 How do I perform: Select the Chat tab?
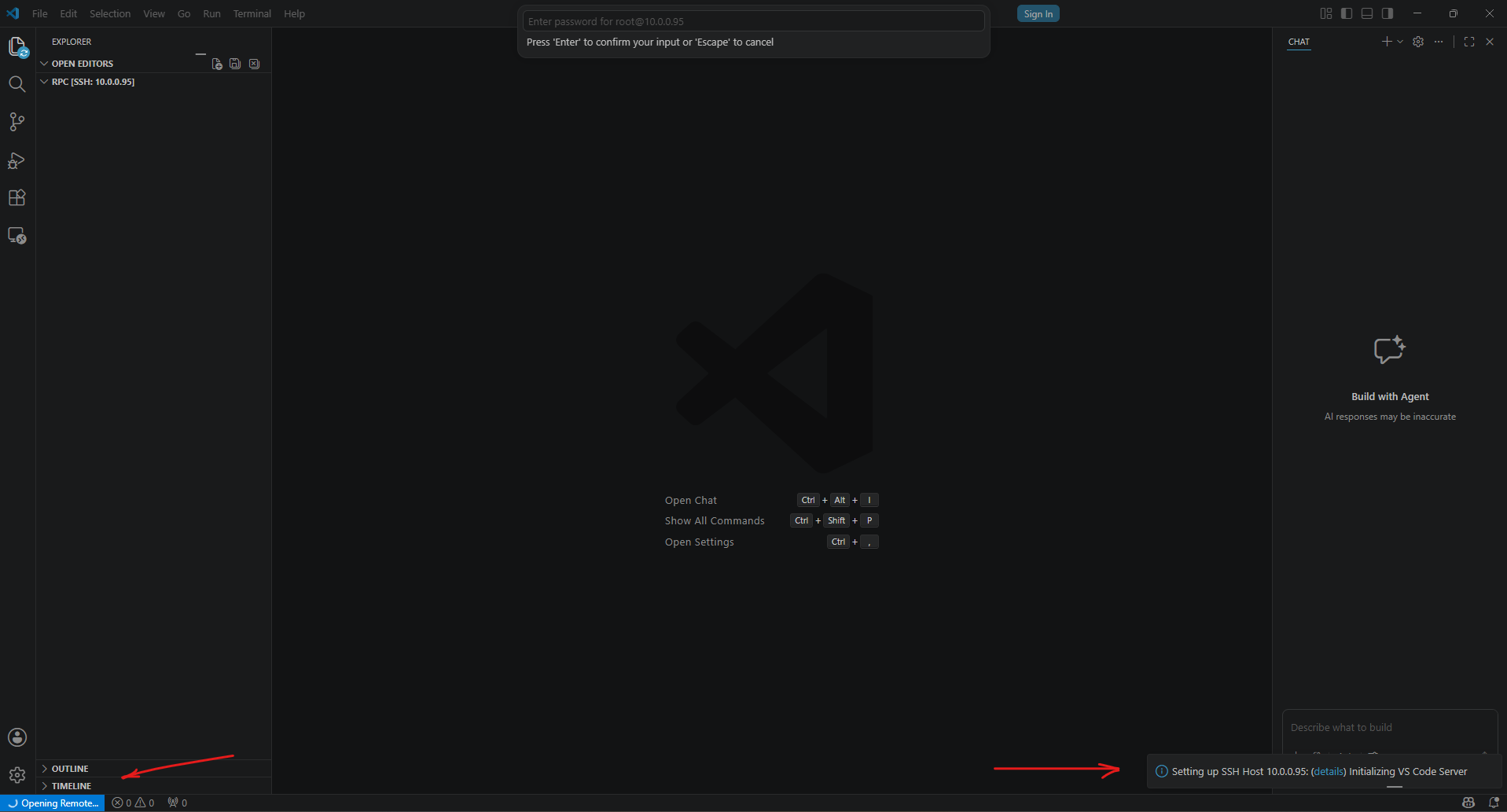(x=1299, y=42)
